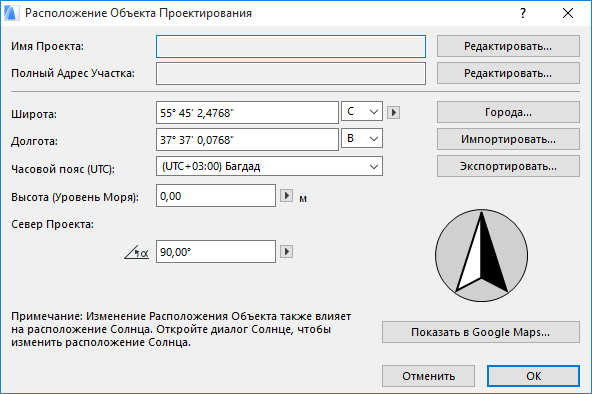Click Показать в Google Maps button
592x394 pixels.
[481, 332]
